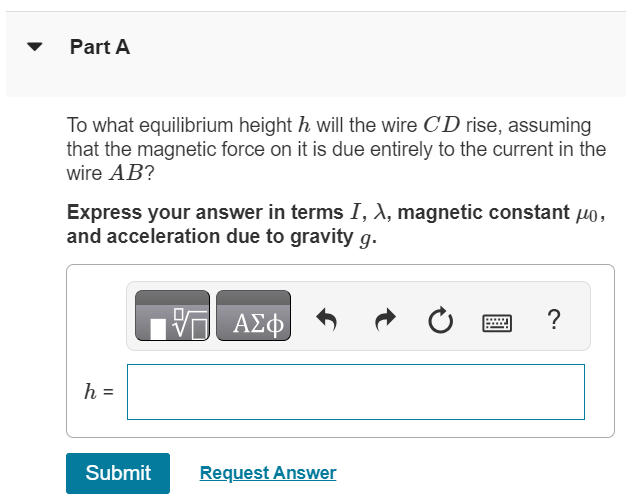Viewport: 639px width, 504px height.
Task: Click the CD wire variable in question
Action: (x=442, y=125)
